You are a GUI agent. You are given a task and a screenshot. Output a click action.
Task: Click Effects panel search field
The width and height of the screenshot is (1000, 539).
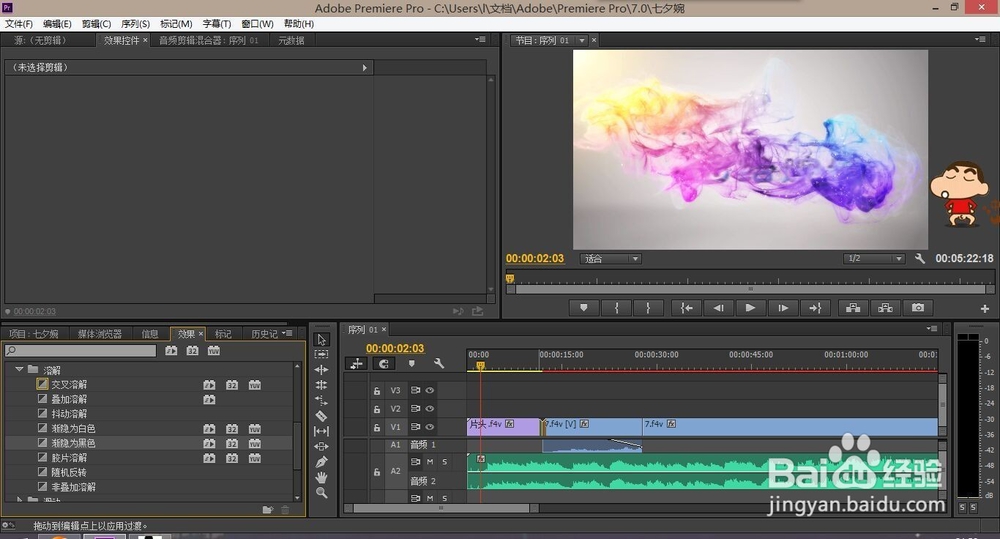click(x=81, y=350)
